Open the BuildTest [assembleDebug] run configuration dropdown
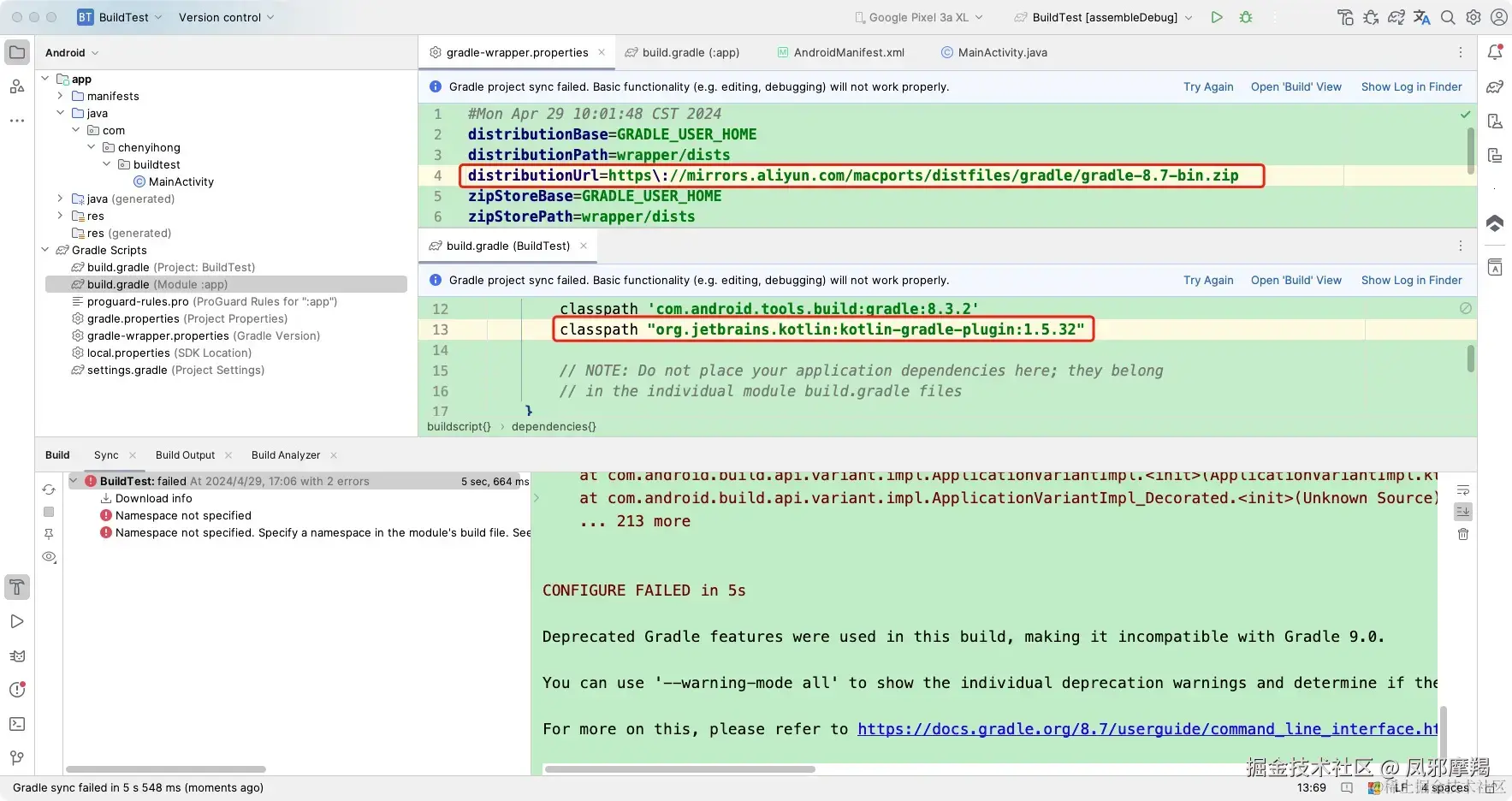 (x=1103, y=17)
